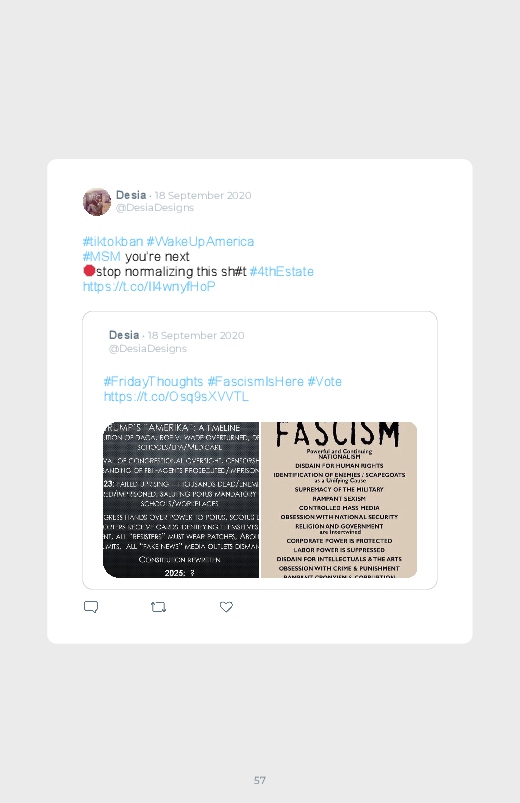Visit the t.co/Osq9sXVVTL link
This screenshot has height=803, width=520.
(x=176, y=396)
